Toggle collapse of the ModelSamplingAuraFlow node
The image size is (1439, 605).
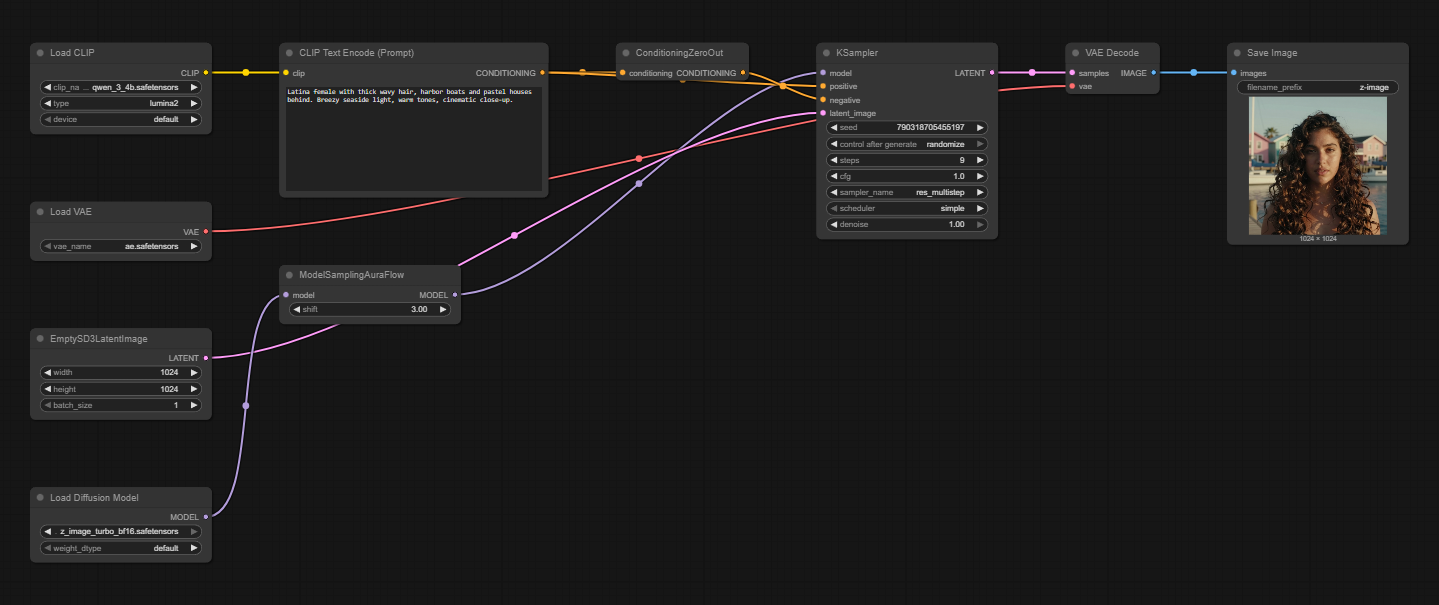pyautogui.click(x=289, y=275)
